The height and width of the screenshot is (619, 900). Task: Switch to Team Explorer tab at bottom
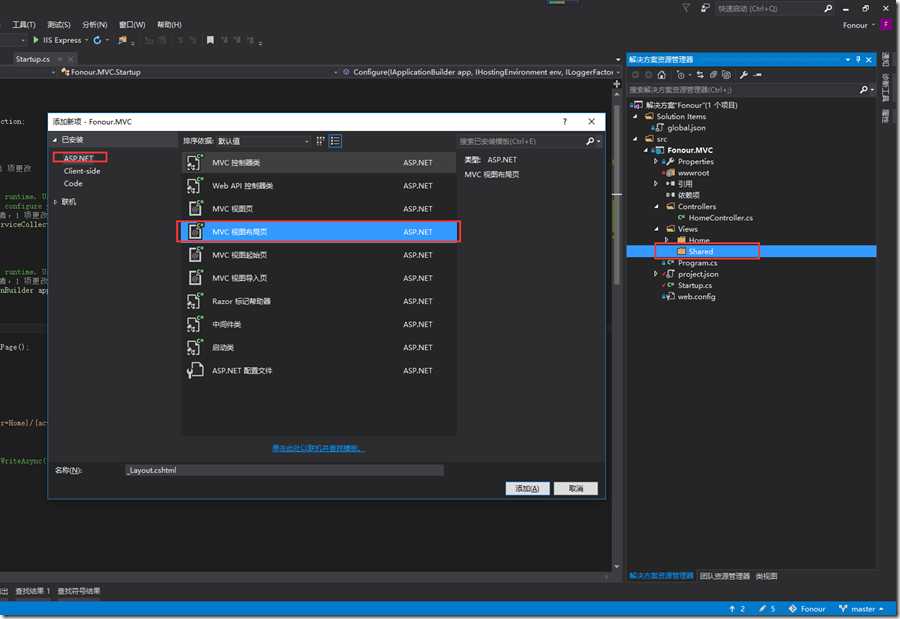coord(724,576)
